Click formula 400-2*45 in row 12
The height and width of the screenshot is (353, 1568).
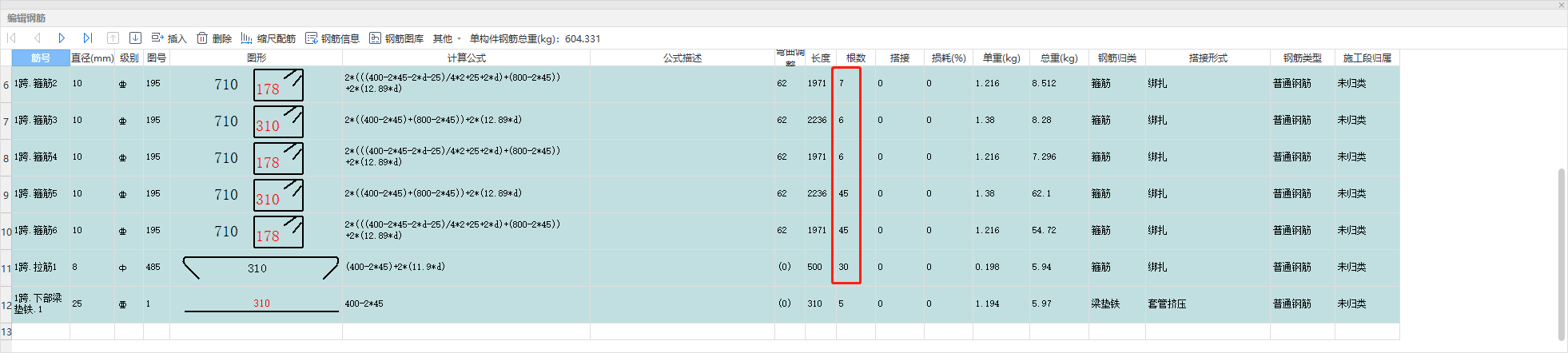pos(466,304)
